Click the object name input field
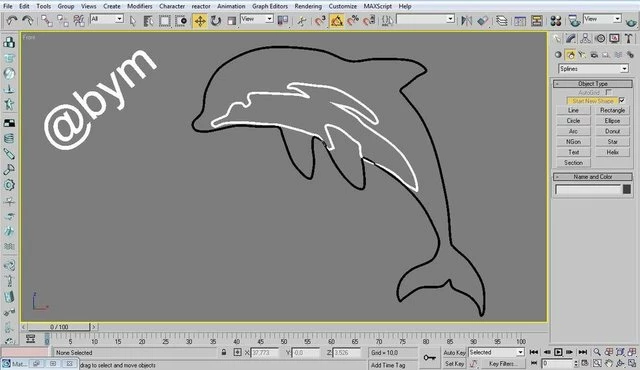640x370 pixels. [x=588, y=189]
